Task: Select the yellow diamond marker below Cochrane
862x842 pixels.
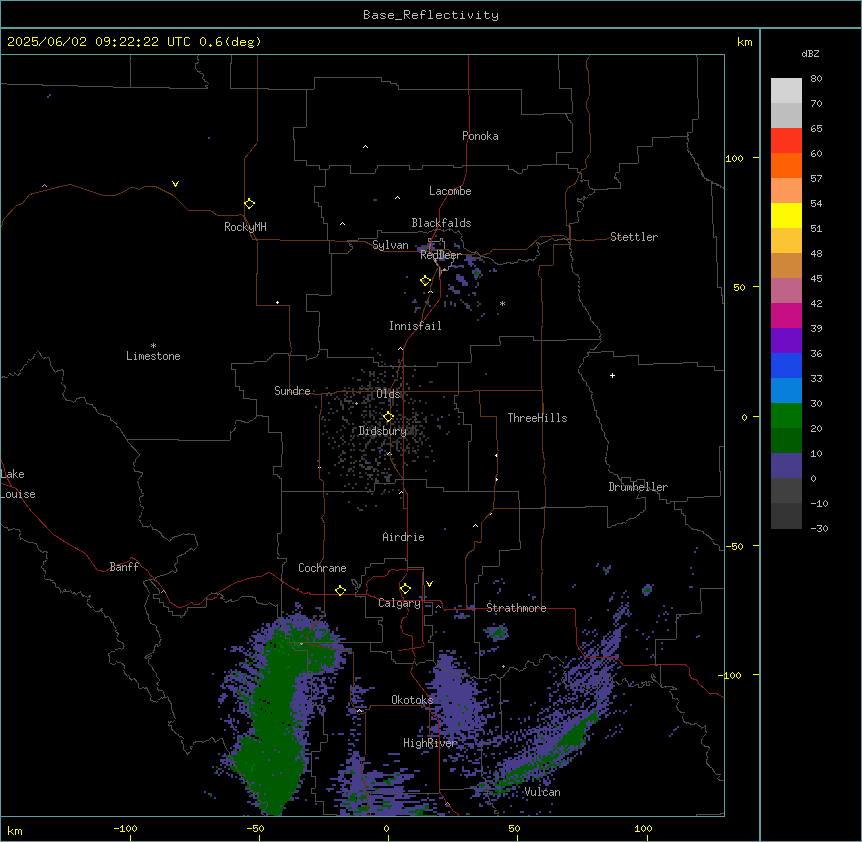Action: pos(340,590)
